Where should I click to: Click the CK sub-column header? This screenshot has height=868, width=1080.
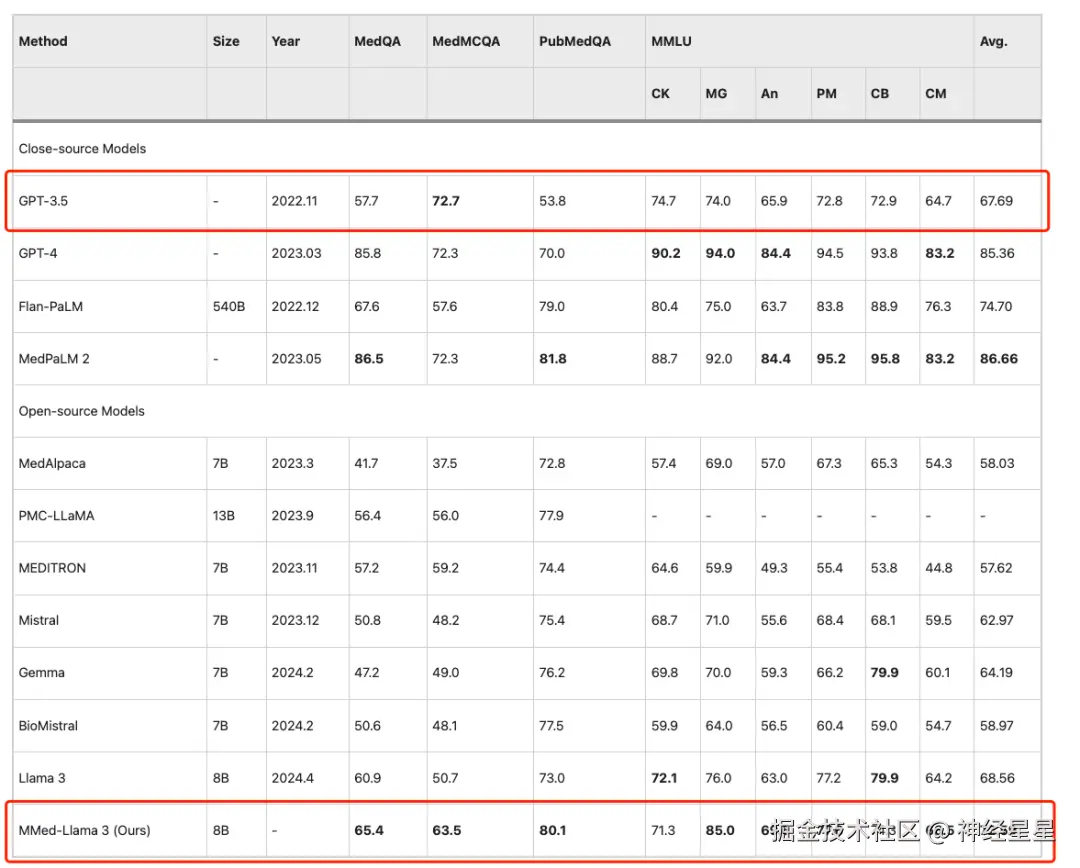coord(660,94)
